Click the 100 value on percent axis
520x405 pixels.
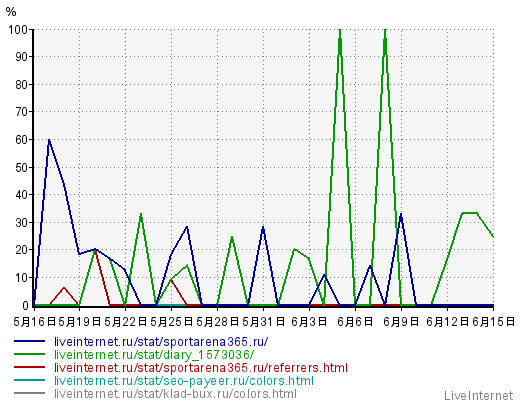18,30
